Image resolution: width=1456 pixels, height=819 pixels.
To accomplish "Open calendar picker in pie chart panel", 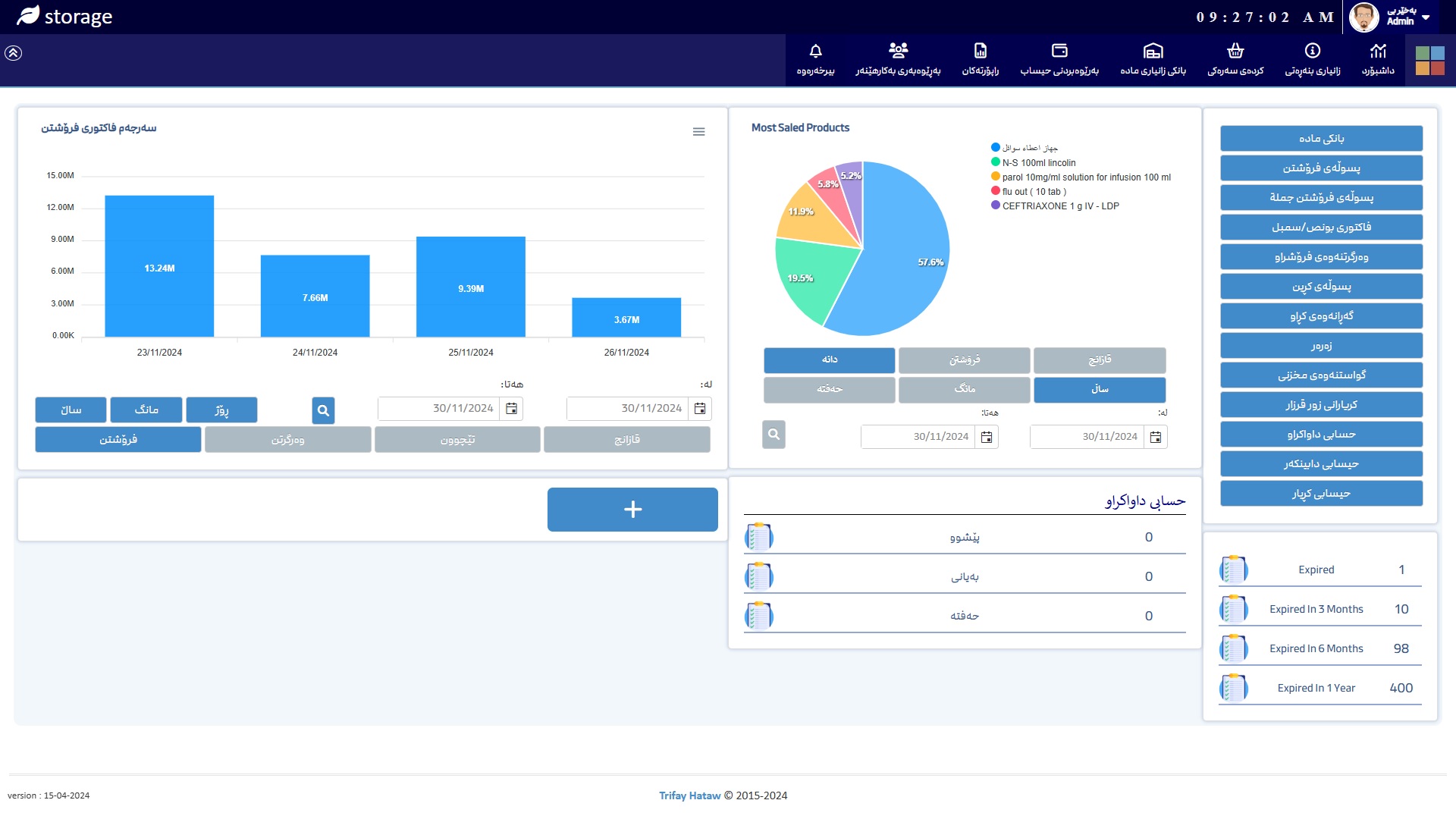I will 1155,437.
